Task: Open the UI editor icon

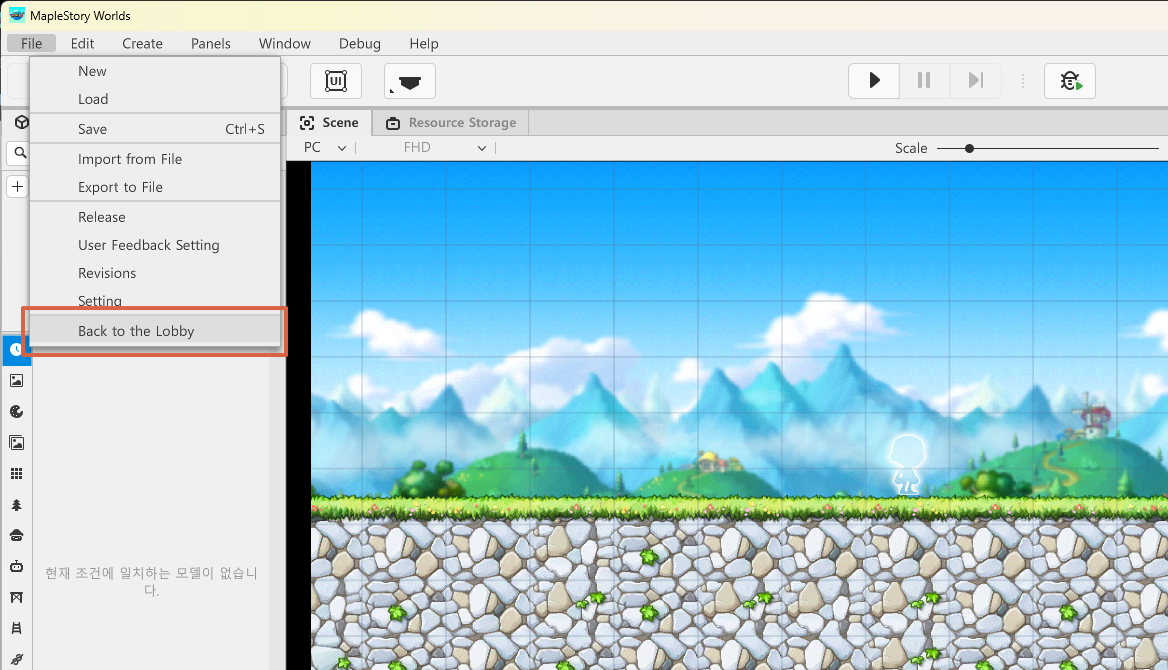Action: 336,80
